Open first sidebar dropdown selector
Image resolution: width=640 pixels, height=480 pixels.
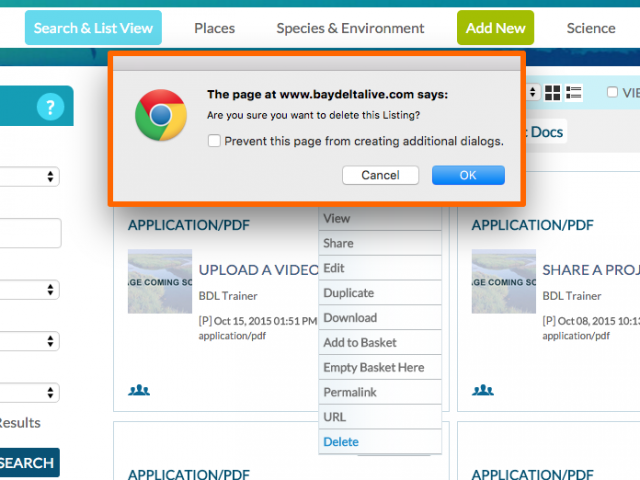pos(29,176)
